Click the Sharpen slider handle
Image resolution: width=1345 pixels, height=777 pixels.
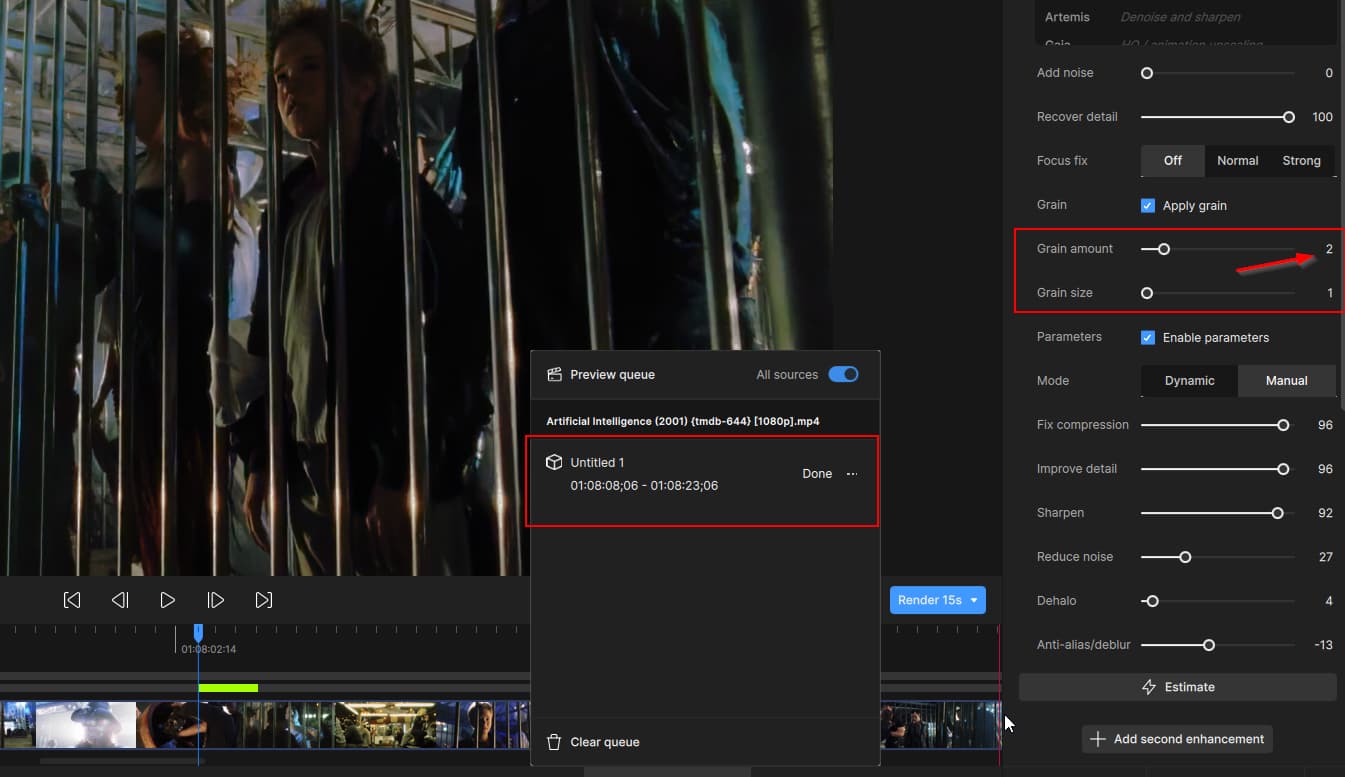(x=1277, y=513)
